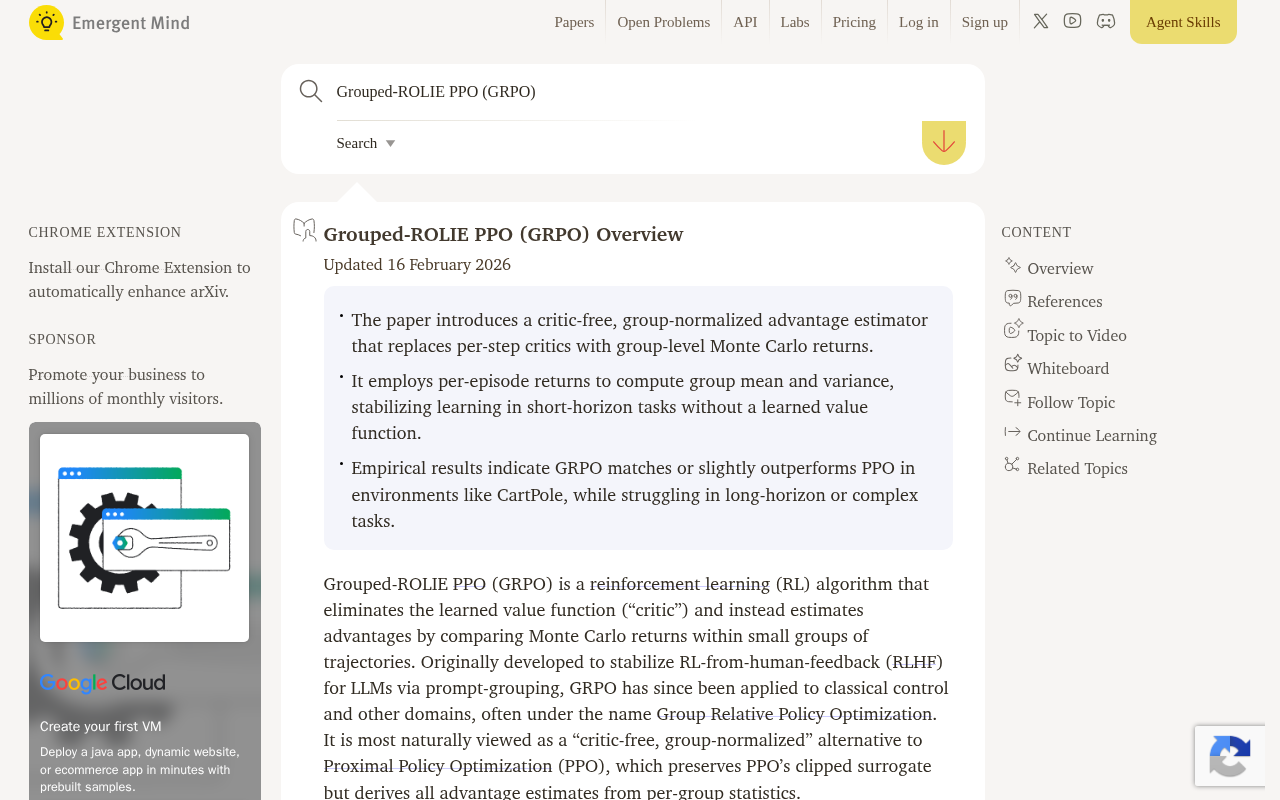The width and height of the screenshot is (1280, 800).
Task: Open the RLHF link in the article
Action: 914,662
